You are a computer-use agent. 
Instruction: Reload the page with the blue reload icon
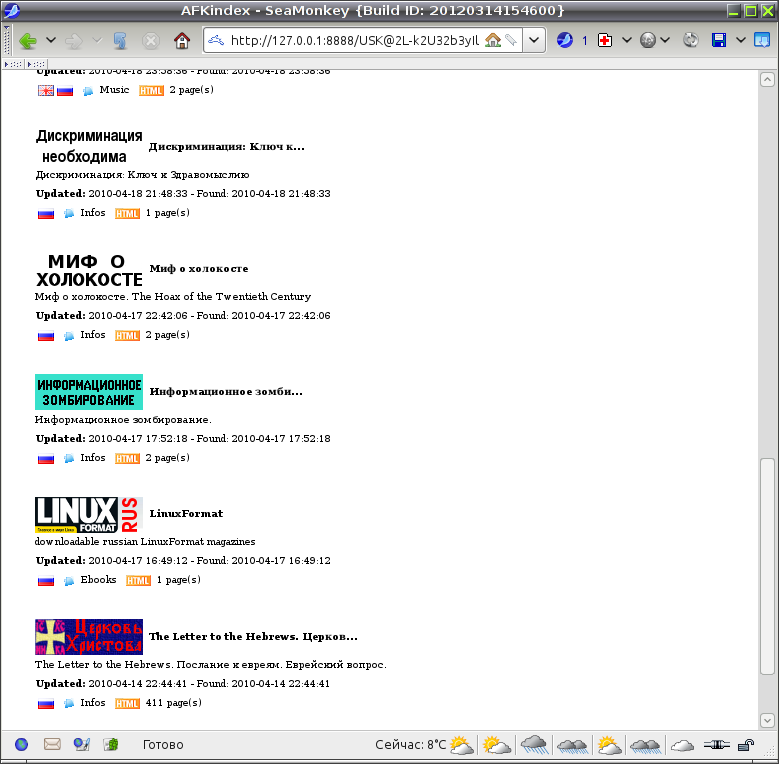point(120,41)
